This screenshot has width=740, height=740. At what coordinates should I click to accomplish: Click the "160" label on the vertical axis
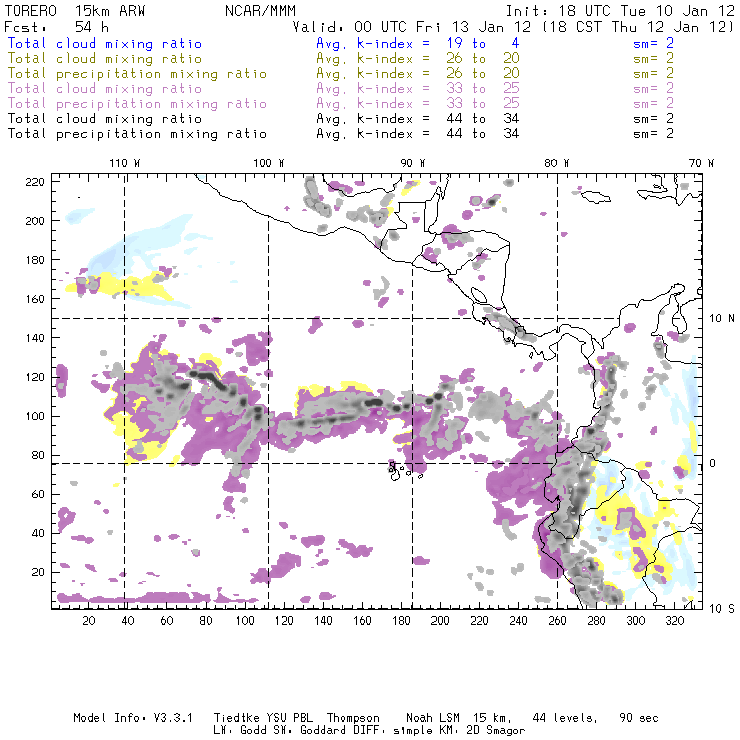35,299
